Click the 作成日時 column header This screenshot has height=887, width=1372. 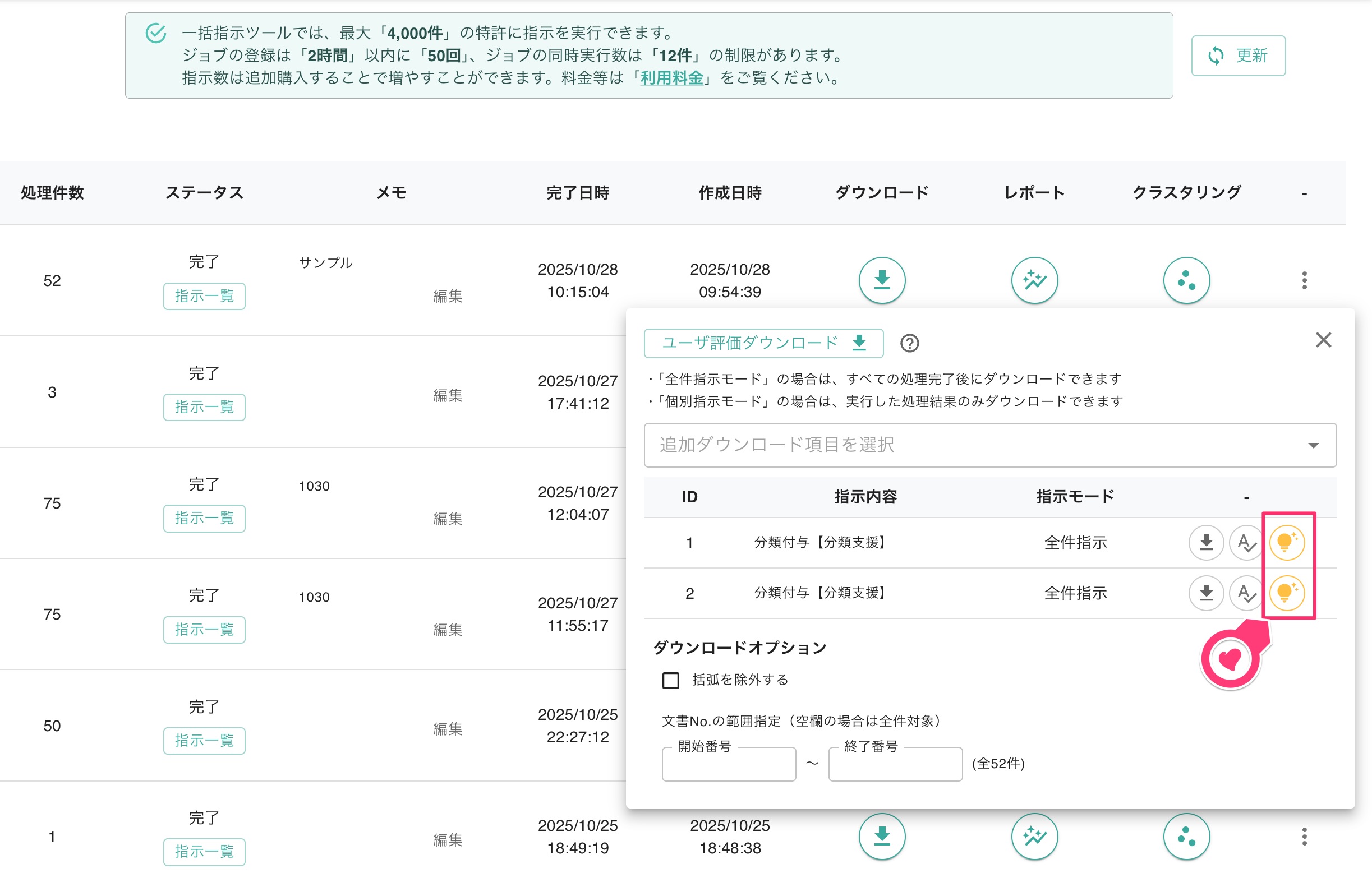(730, 192)
